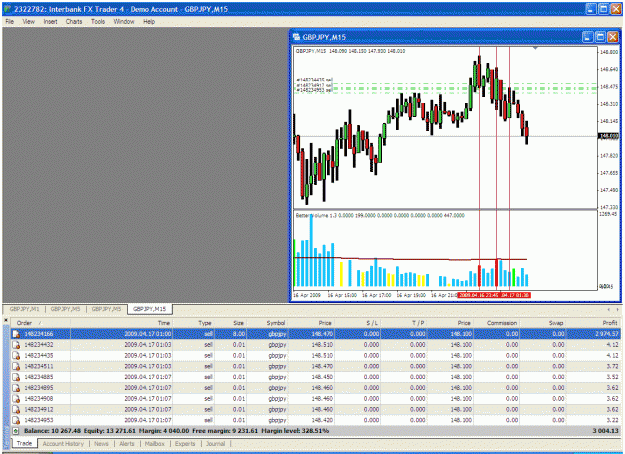
Task: Click the 3.72 profit of order 148234511
Action: click(x=612, y=366)
